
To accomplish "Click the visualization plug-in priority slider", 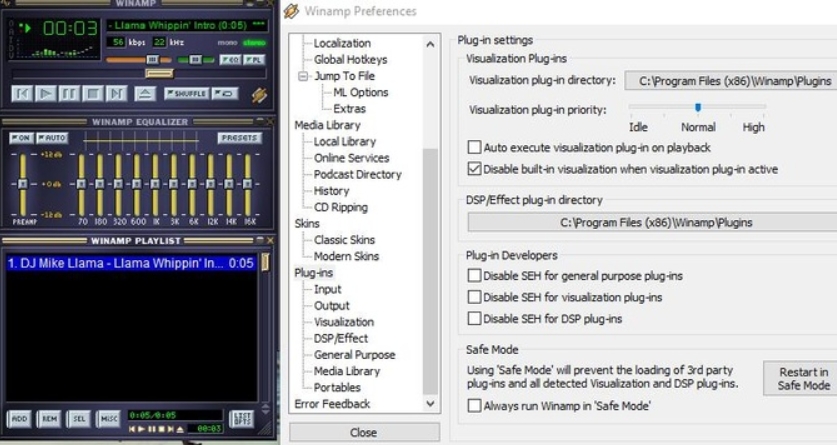I will click(698, 107).
